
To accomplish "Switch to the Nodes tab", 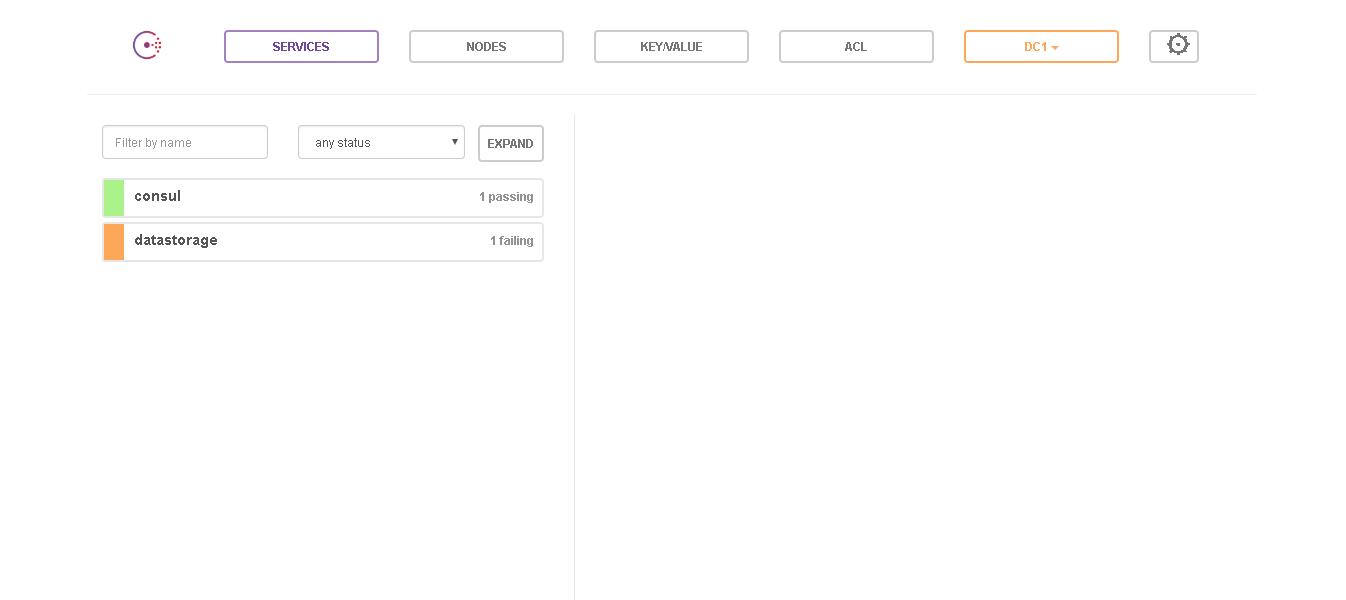I will coord(486,46).
